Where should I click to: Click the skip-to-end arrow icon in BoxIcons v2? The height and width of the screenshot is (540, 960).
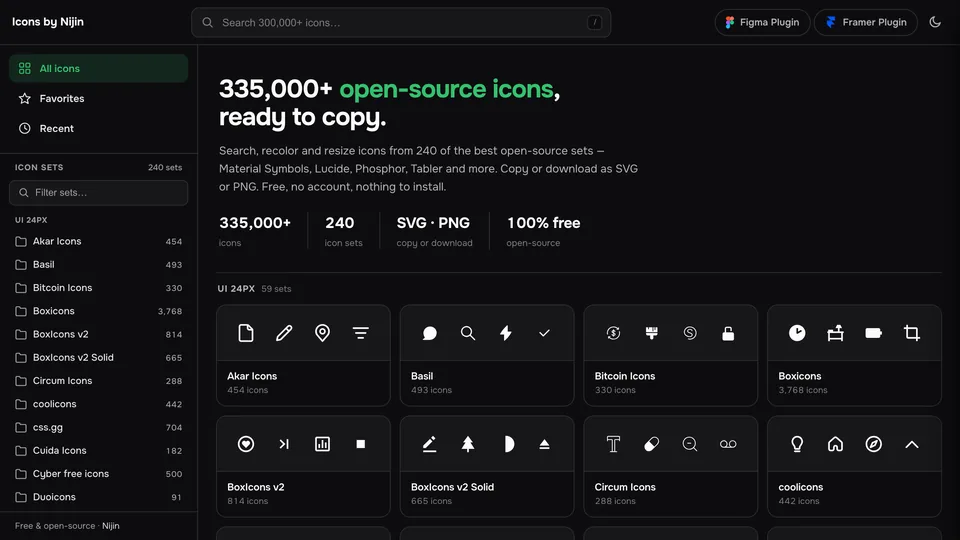[x=284, y=444]
